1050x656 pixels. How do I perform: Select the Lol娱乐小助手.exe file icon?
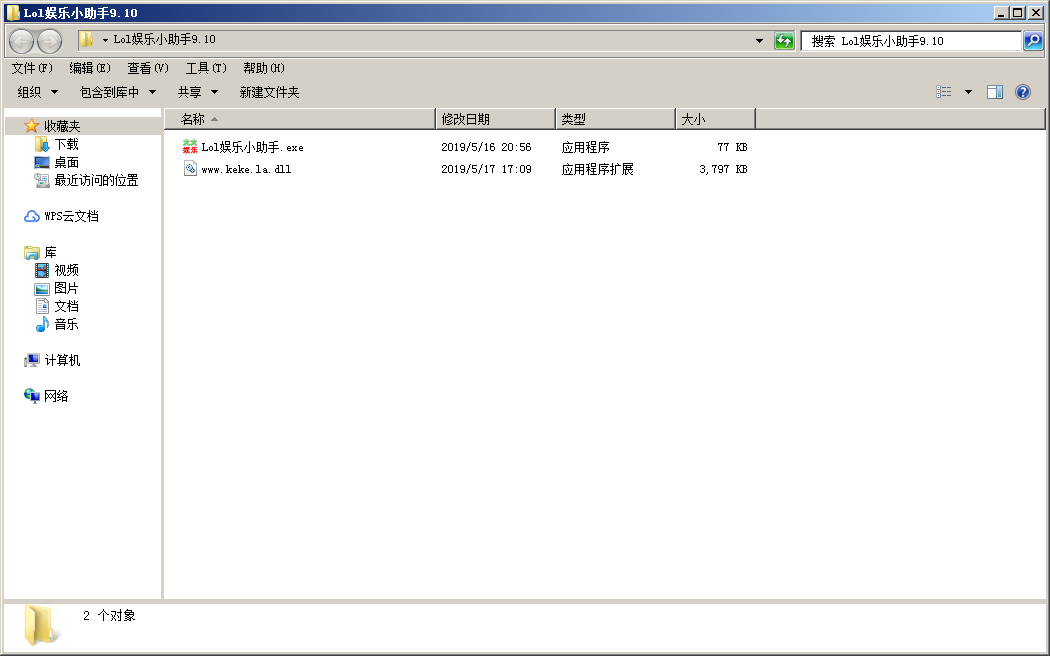pos(190,147)
